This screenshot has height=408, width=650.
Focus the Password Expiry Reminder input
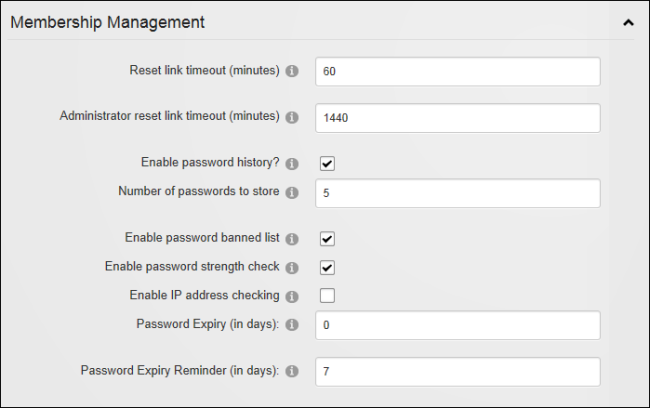click(x=458, y=372)
